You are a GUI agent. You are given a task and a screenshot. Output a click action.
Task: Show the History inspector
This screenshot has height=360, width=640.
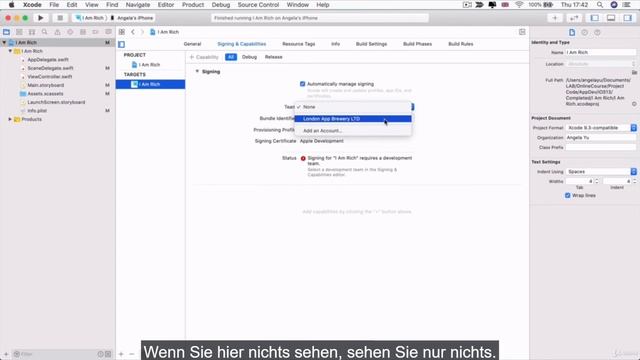584,32
